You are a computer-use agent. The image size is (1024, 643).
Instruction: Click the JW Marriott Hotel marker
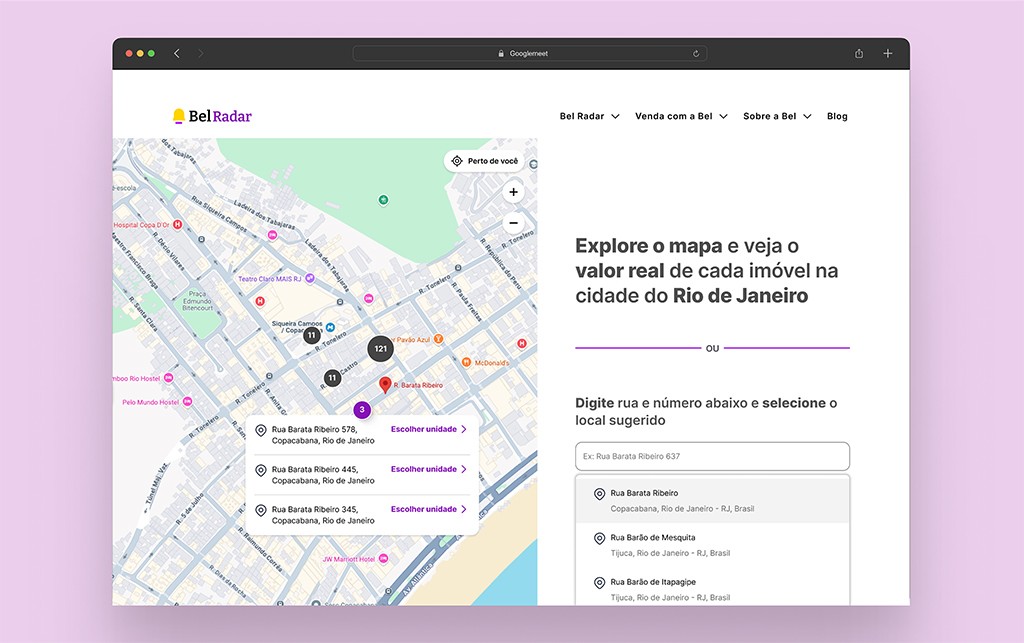coord(383,559)
